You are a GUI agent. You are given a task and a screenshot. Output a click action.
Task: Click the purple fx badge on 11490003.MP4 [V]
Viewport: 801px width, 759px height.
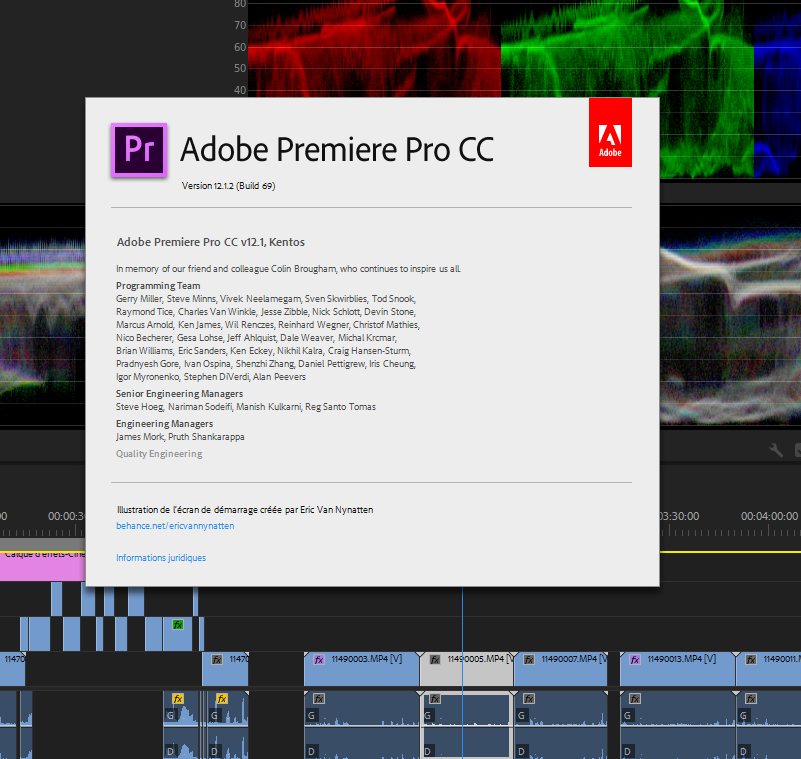point(319,659)
